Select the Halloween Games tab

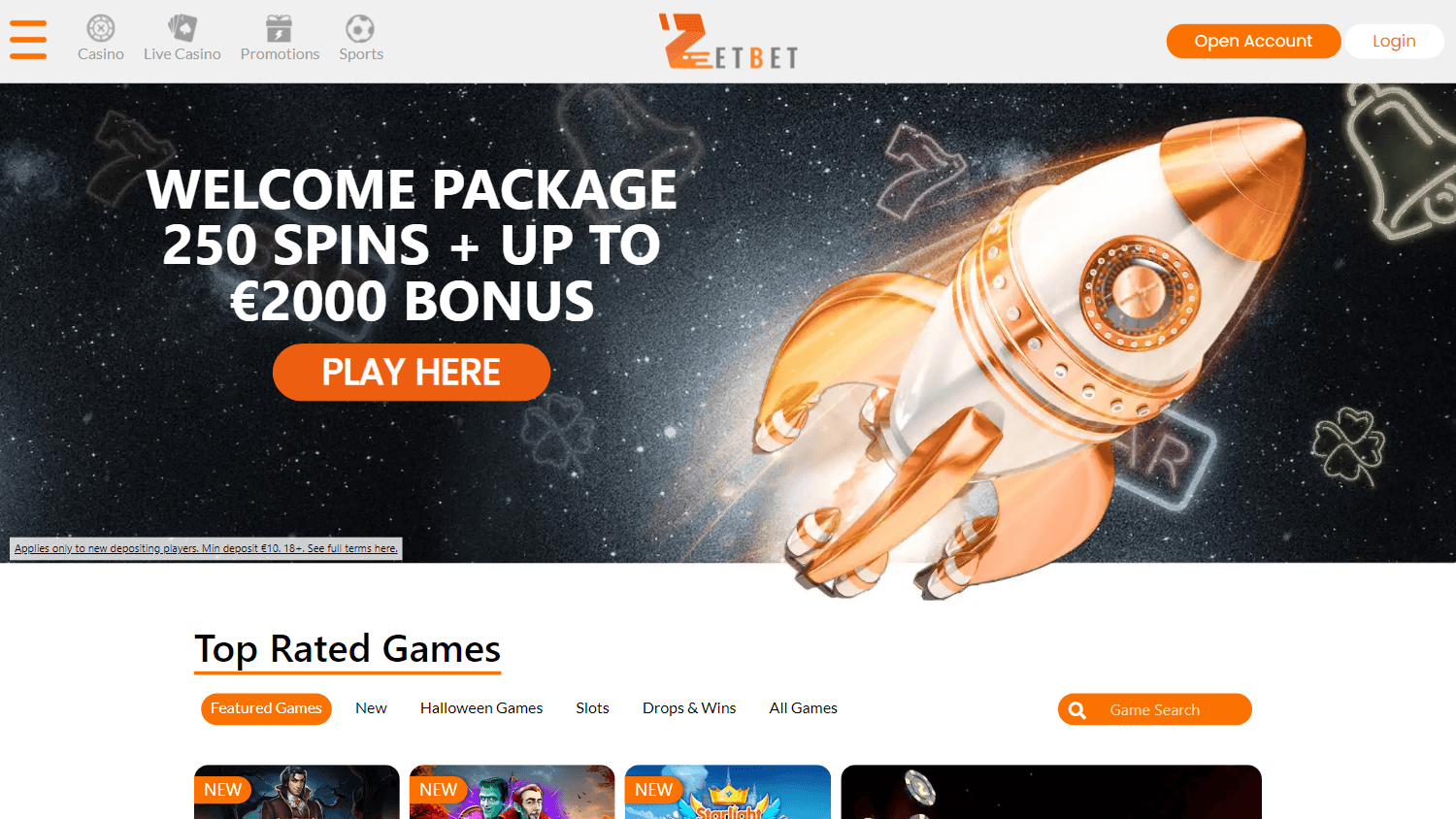481,708
